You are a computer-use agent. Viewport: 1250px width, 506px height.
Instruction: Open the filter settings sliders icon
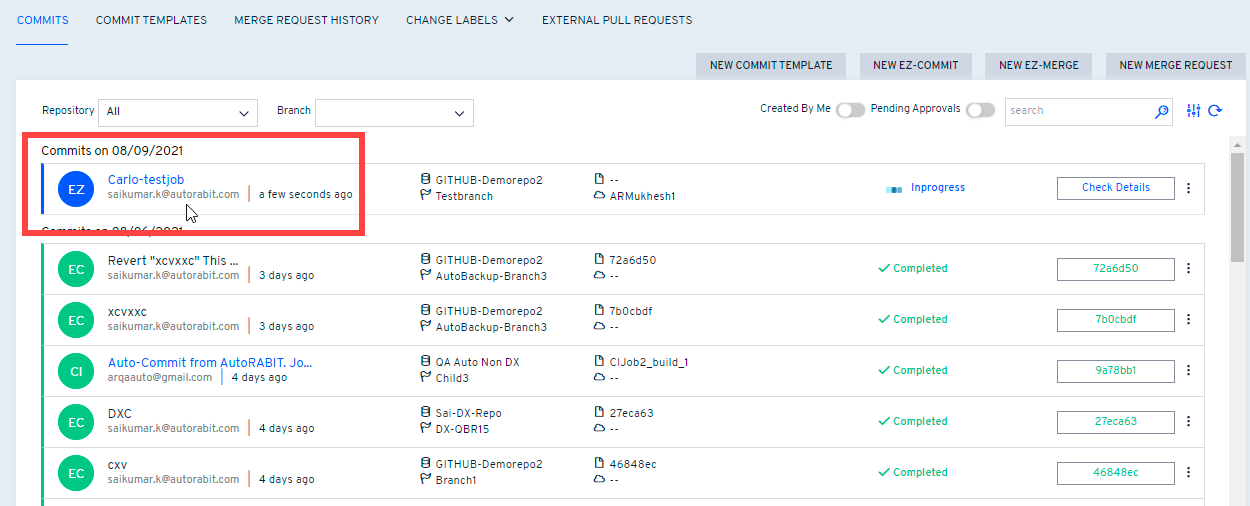point(1193,111)
